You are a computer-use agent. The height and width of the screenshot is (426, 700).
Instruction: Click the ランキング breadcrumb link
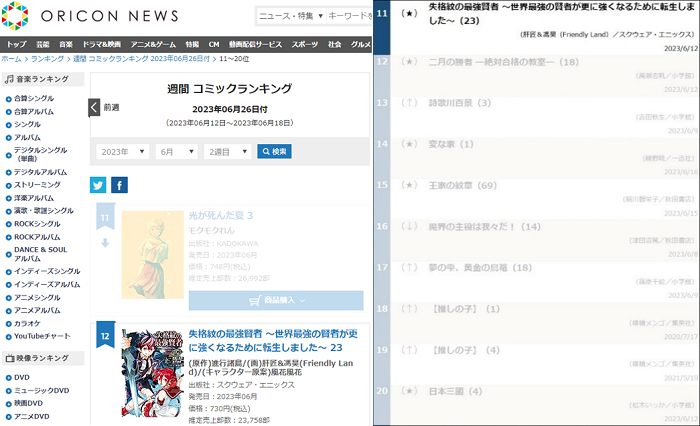click(x=47, y=59)
